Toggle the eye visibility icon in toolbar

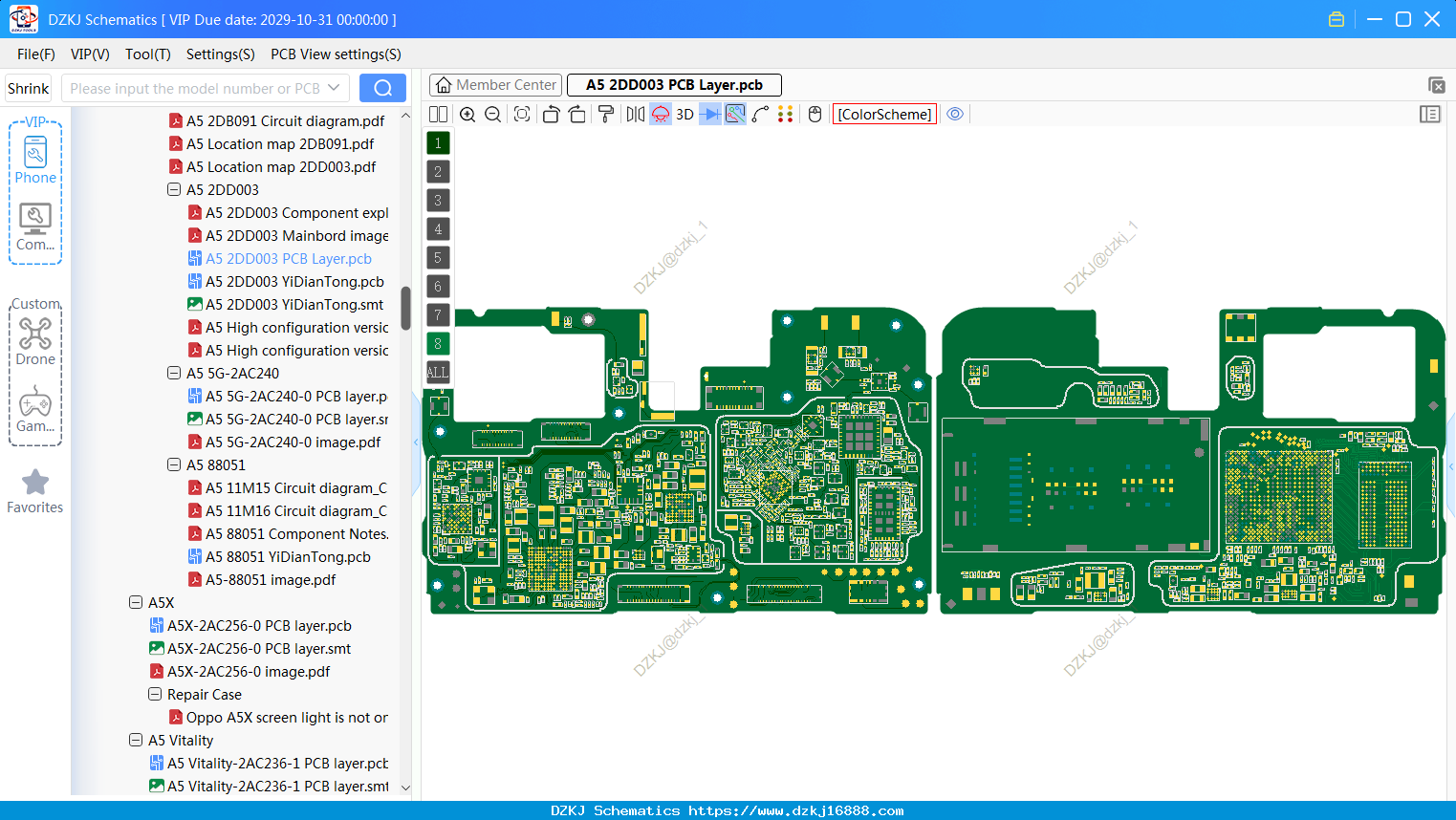pos(955,114)
